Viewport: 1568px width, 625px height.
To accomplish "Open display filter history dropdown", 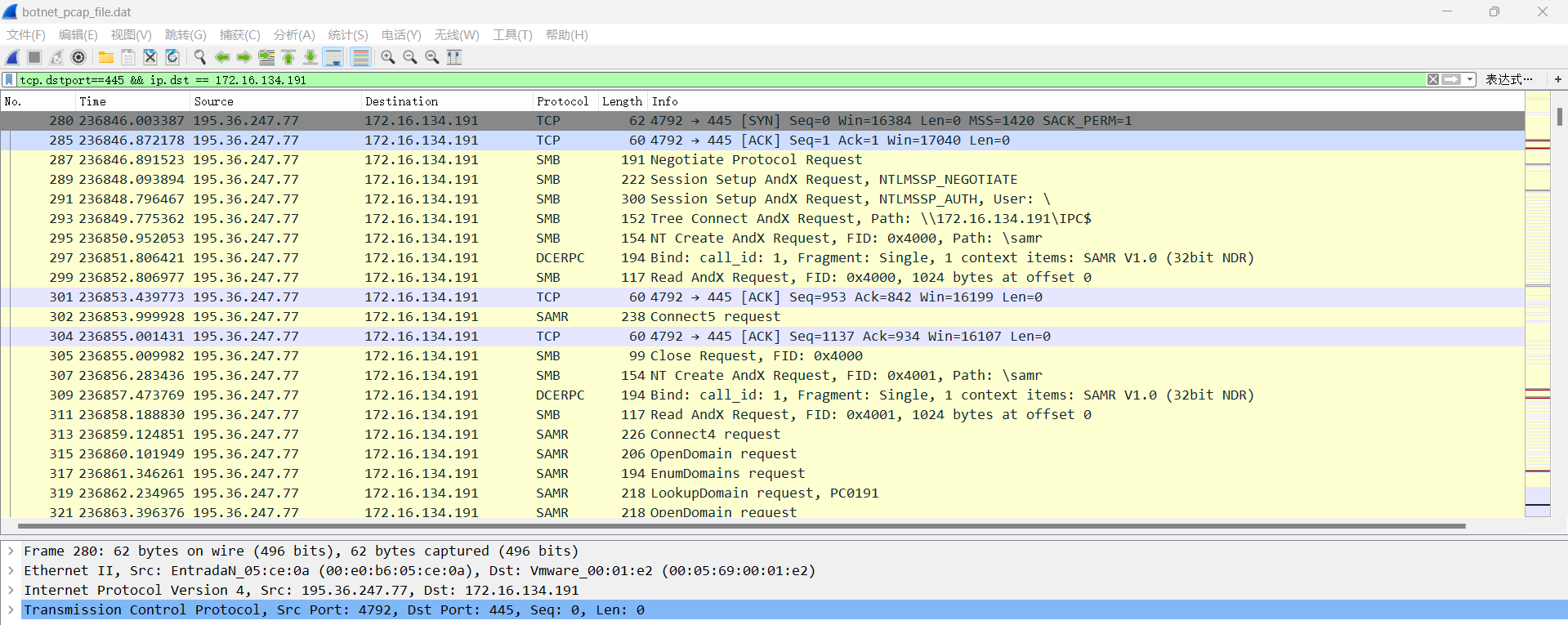I will 1470,79.
